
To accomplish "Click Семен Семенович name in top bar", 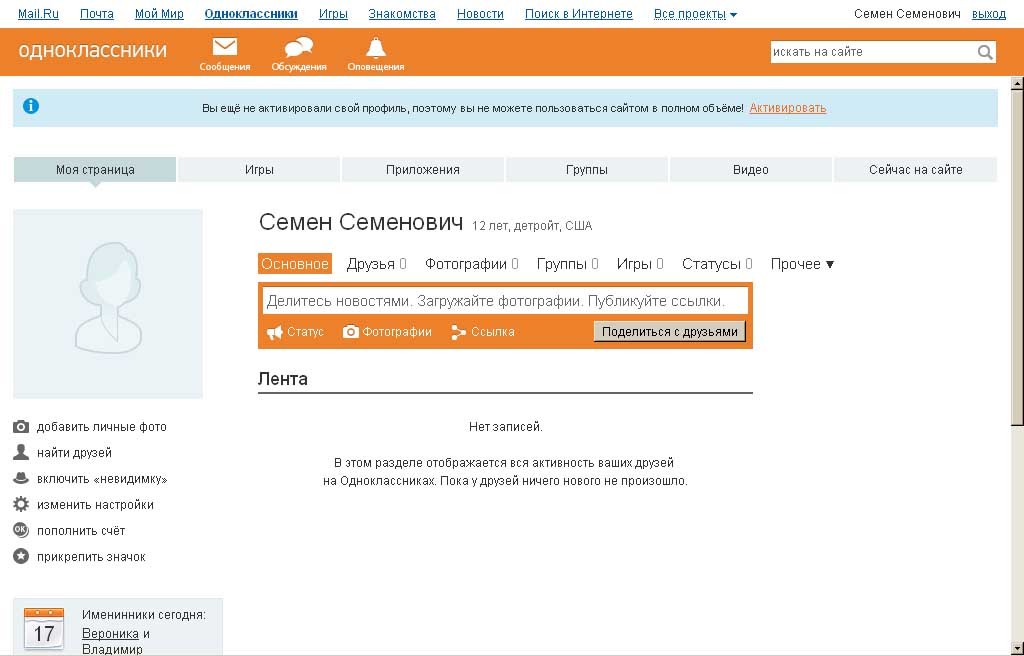I will [907, 14].
